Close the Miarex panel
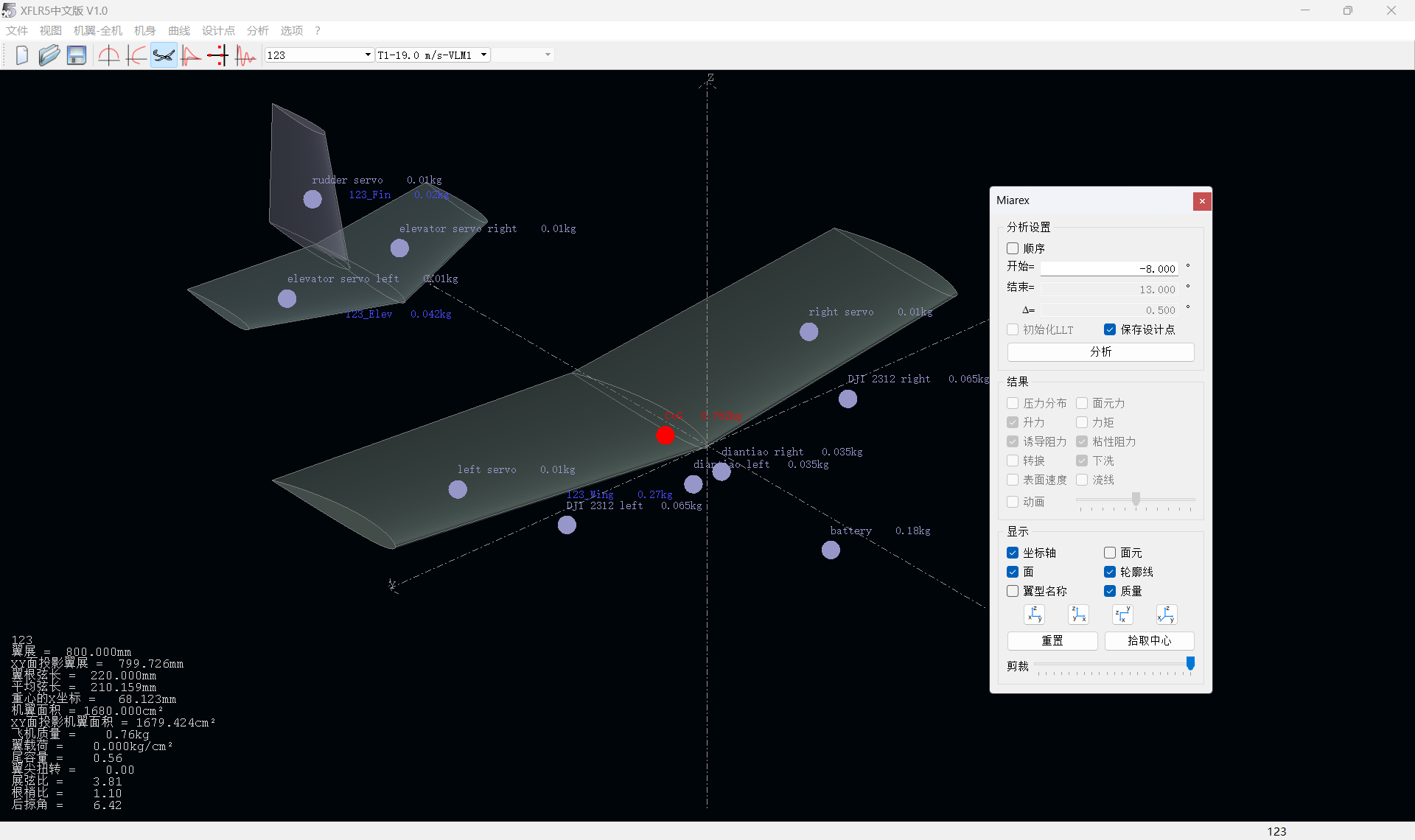Viewport: 1415px width, 840px height. point(1202,201)
